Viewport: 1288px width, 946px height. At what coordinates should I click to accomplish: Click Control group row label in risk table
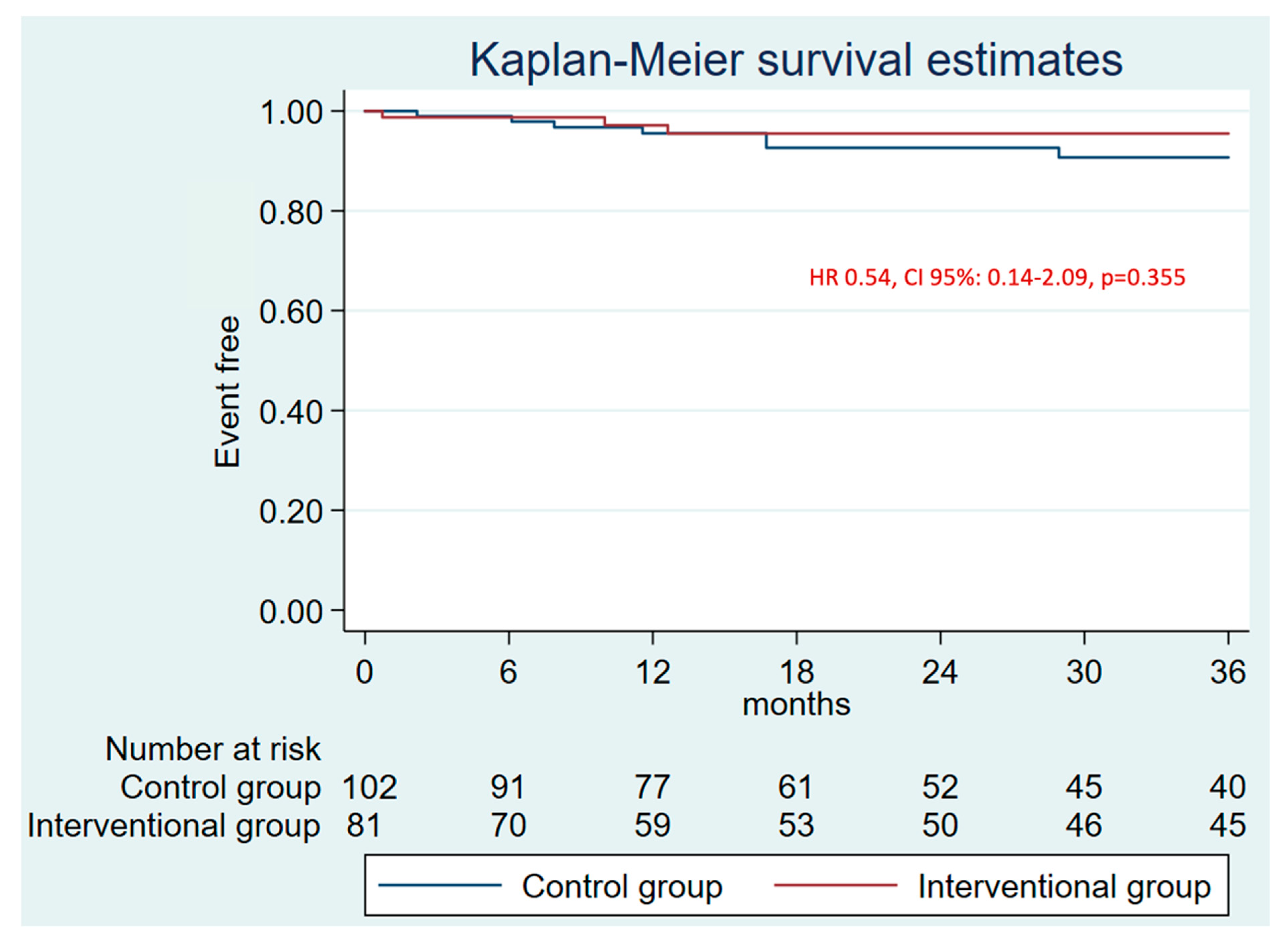[x=220, y=788]
